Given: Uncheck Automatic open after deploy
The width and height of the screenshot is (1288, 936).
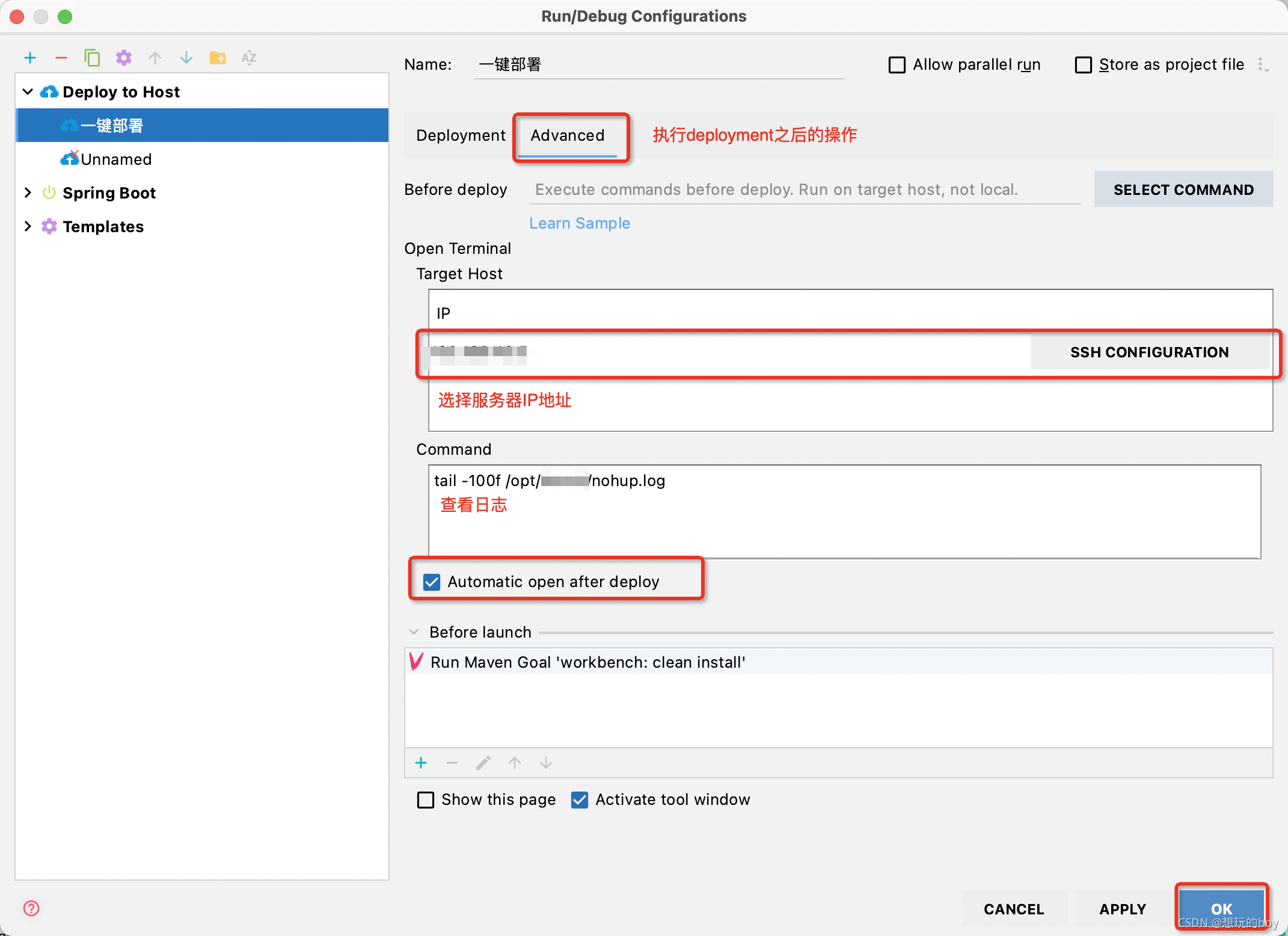Looking at the screenshot, I should click(432, 582).
